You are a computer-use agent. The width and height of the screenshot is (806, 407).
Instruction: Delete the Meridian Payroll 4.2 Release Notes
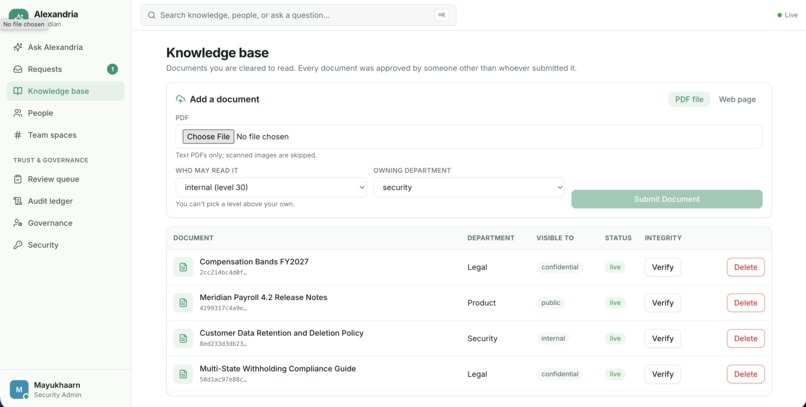[745, 303]
